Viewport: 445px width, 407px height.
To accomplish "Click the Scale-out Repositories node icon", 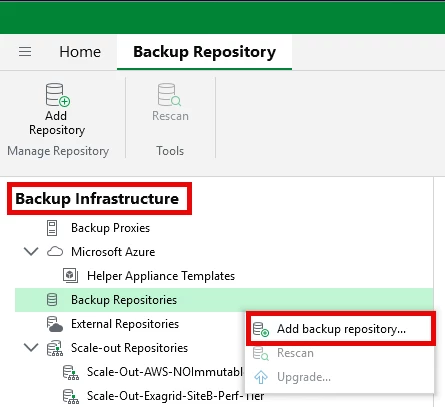I will tap(55, 348).
